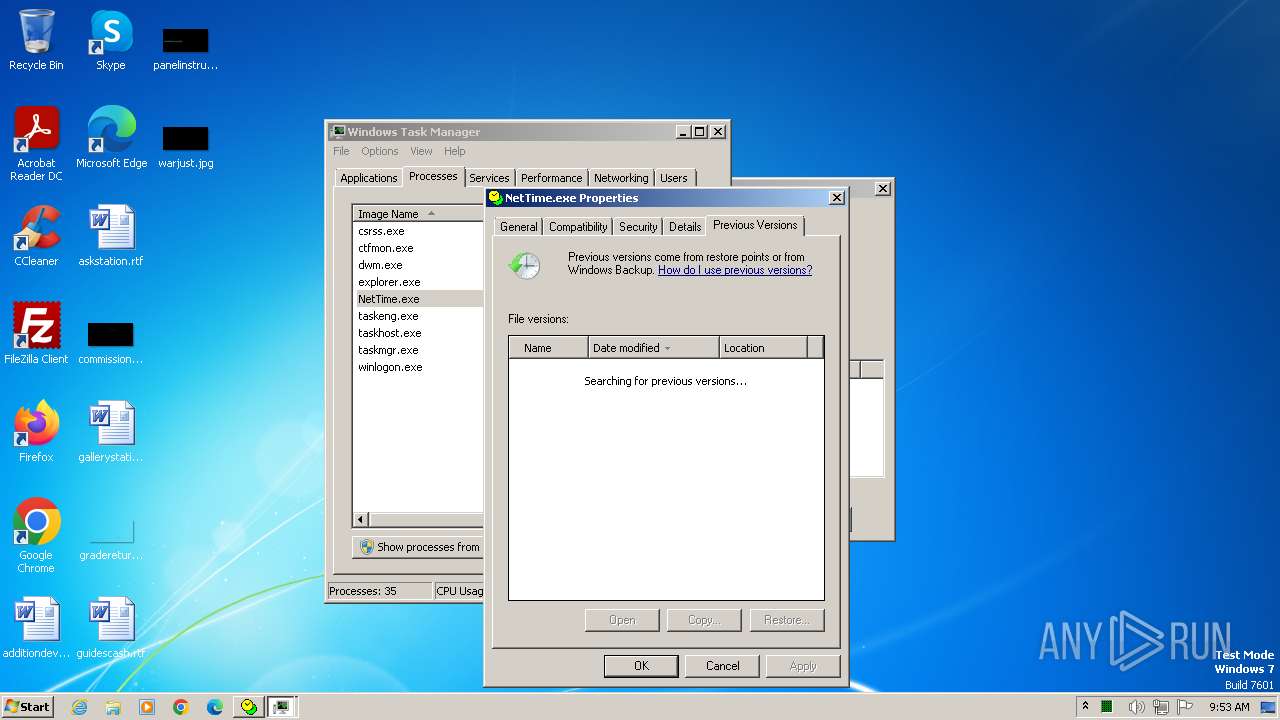1280x720 pixels.
Task: Click the Location column header
Action: tap(763, 348)
